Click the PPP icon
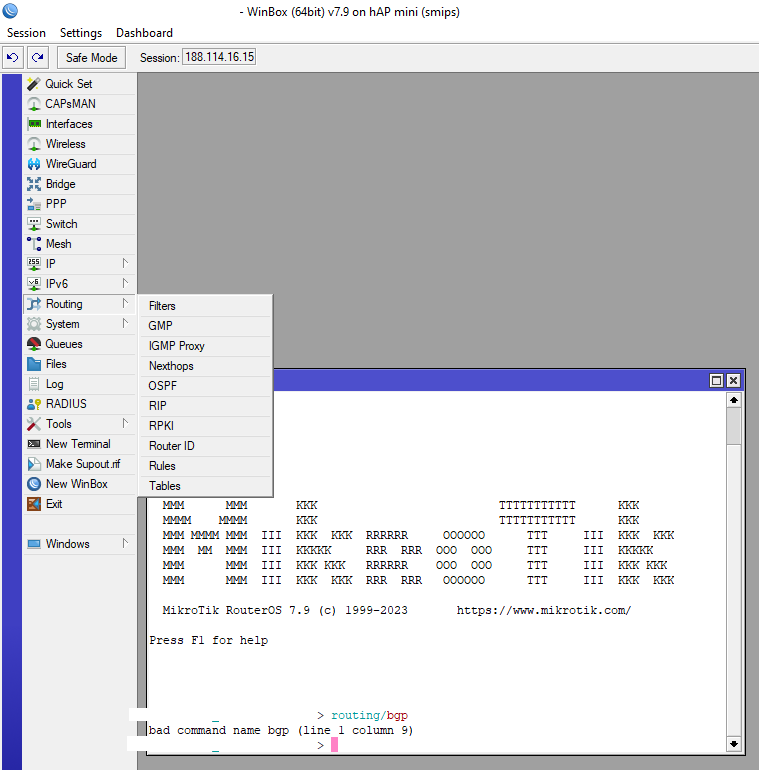 pyautogui.click(x=34, y=204)
